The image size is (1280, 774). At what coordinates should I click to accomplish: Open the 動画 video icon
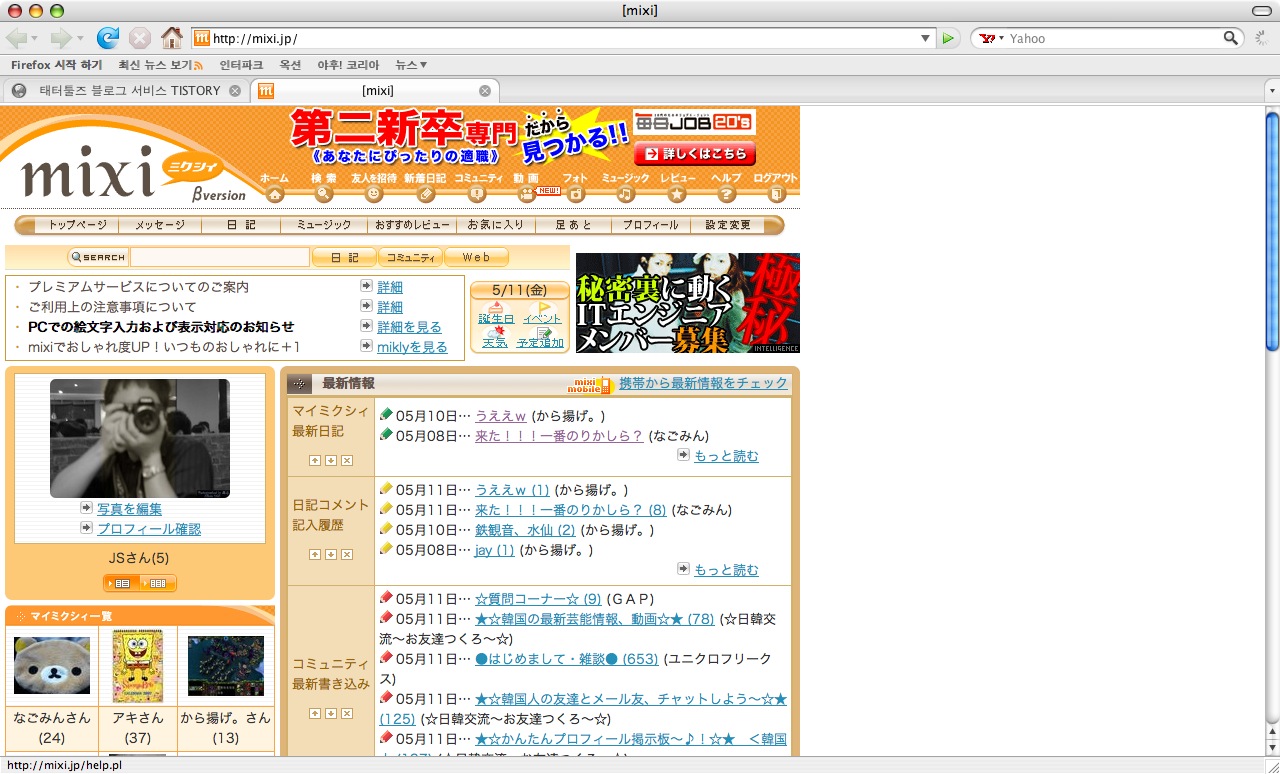527,194
